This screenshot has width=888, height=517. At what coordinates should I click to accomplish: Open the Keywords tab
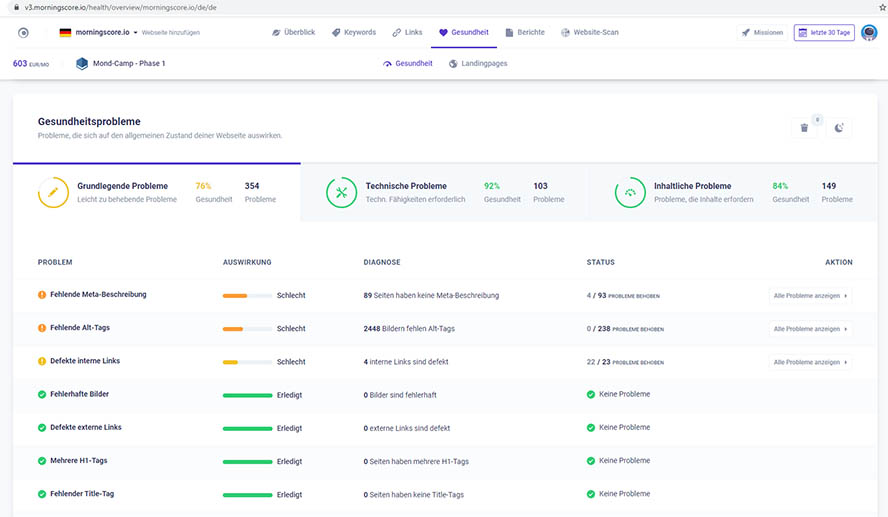(353, 32)
